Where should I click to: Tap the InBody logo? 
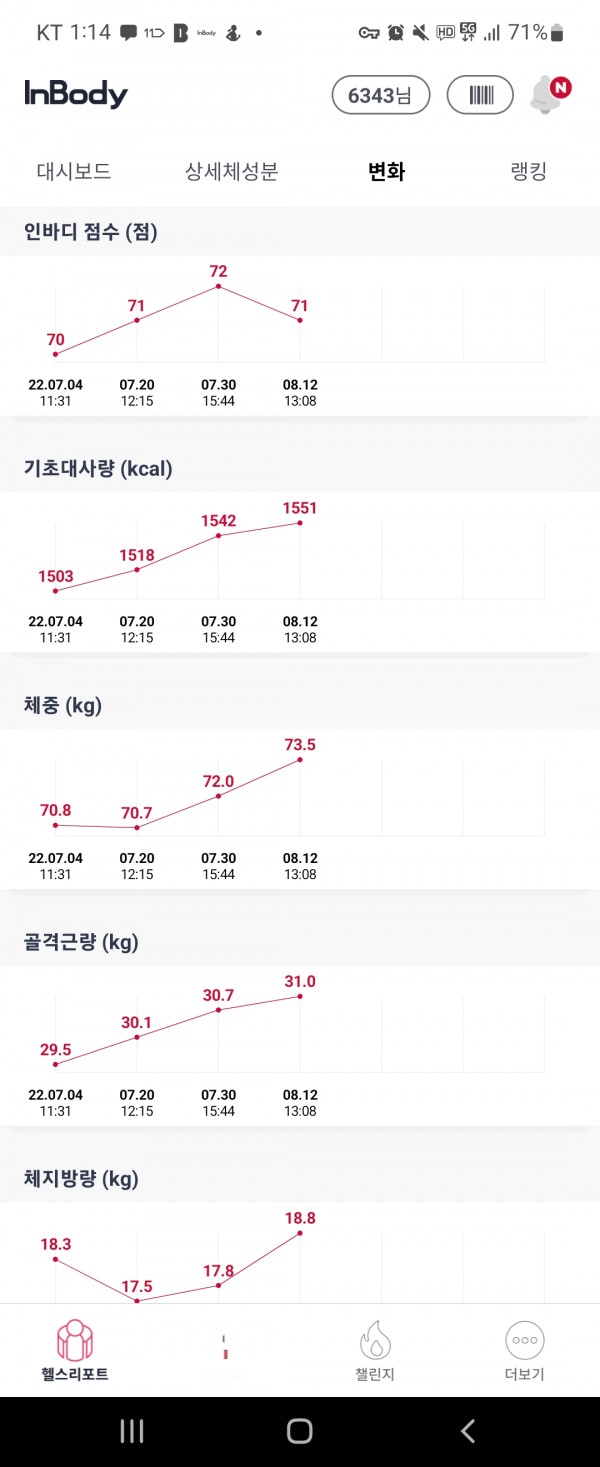(76, 94)
